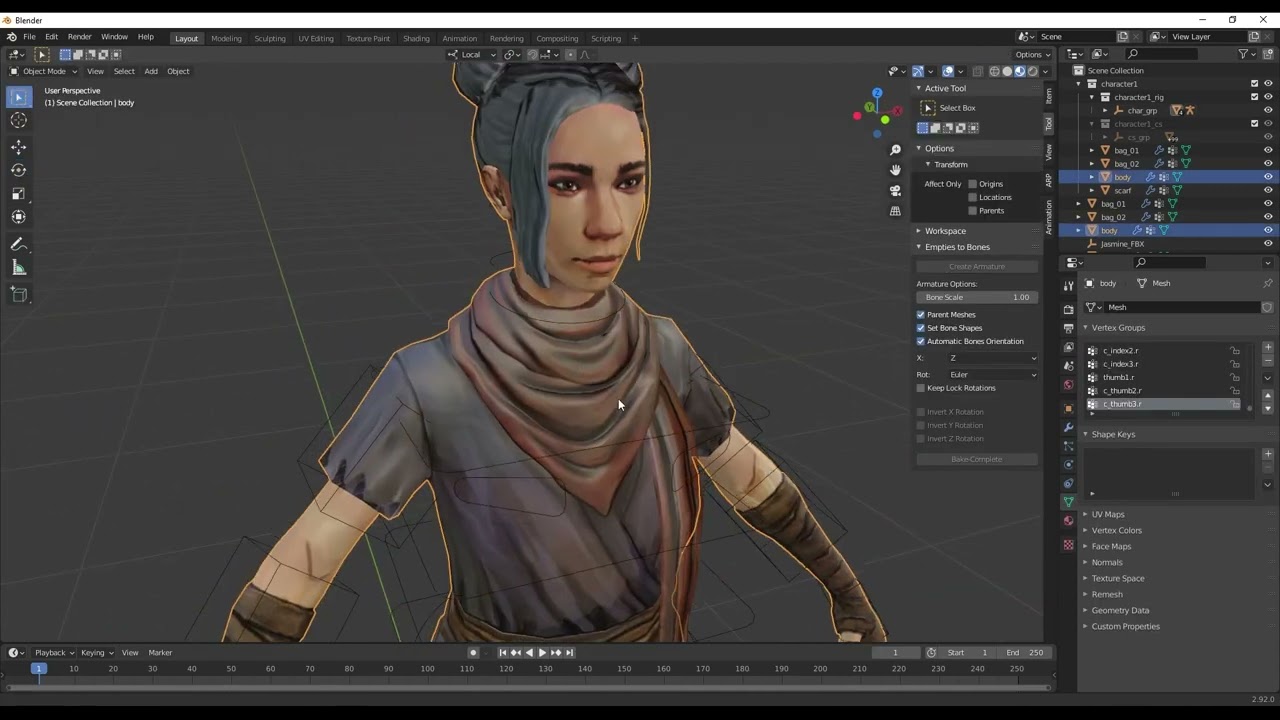The image size is (1280, 720).
Task: Open the Object Constraints properties tab
Action: pos(1068,483)
